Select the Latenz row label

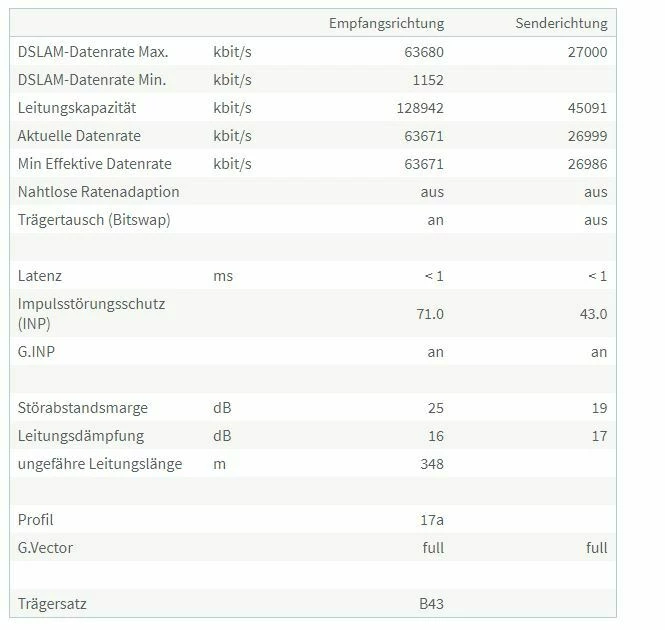click(40, 276)
